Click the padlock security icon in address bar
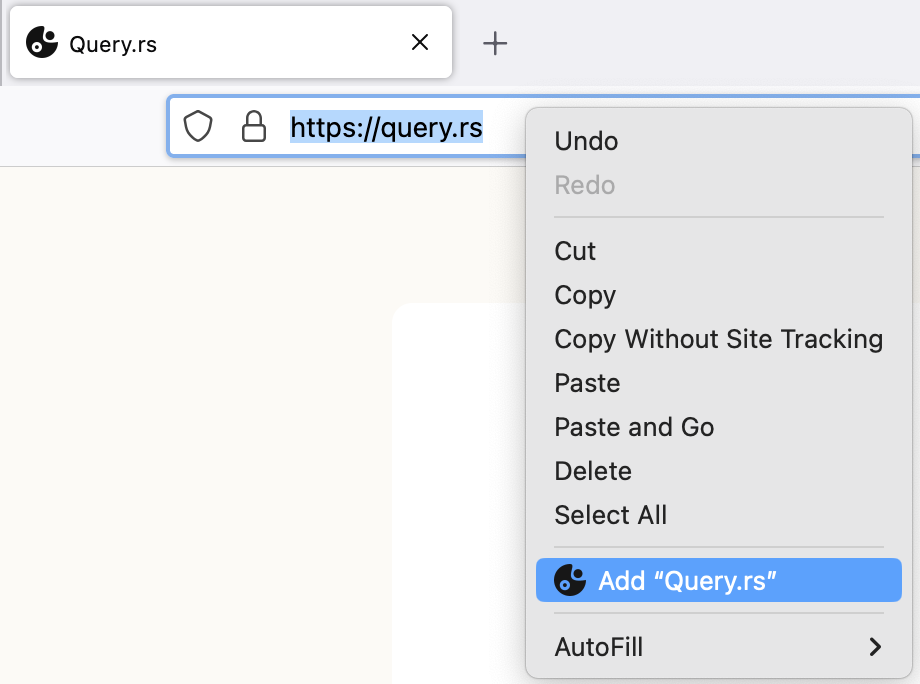The width and height of the screenshot is (920, 684). [x=254, y=126]
